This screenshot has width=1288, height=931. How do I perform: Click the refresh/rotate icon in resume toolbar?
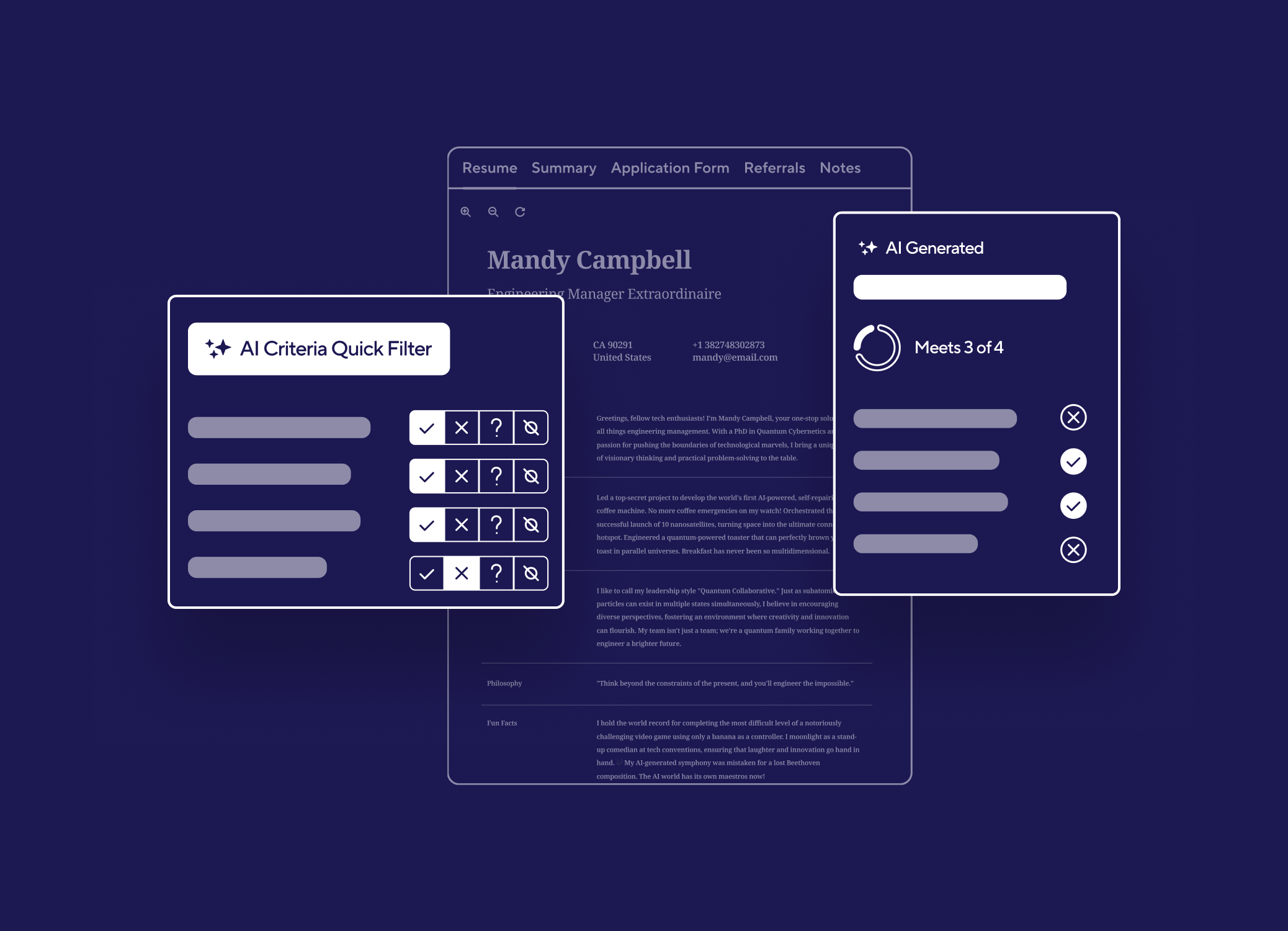pyautogui.click(x=521, y=212)
